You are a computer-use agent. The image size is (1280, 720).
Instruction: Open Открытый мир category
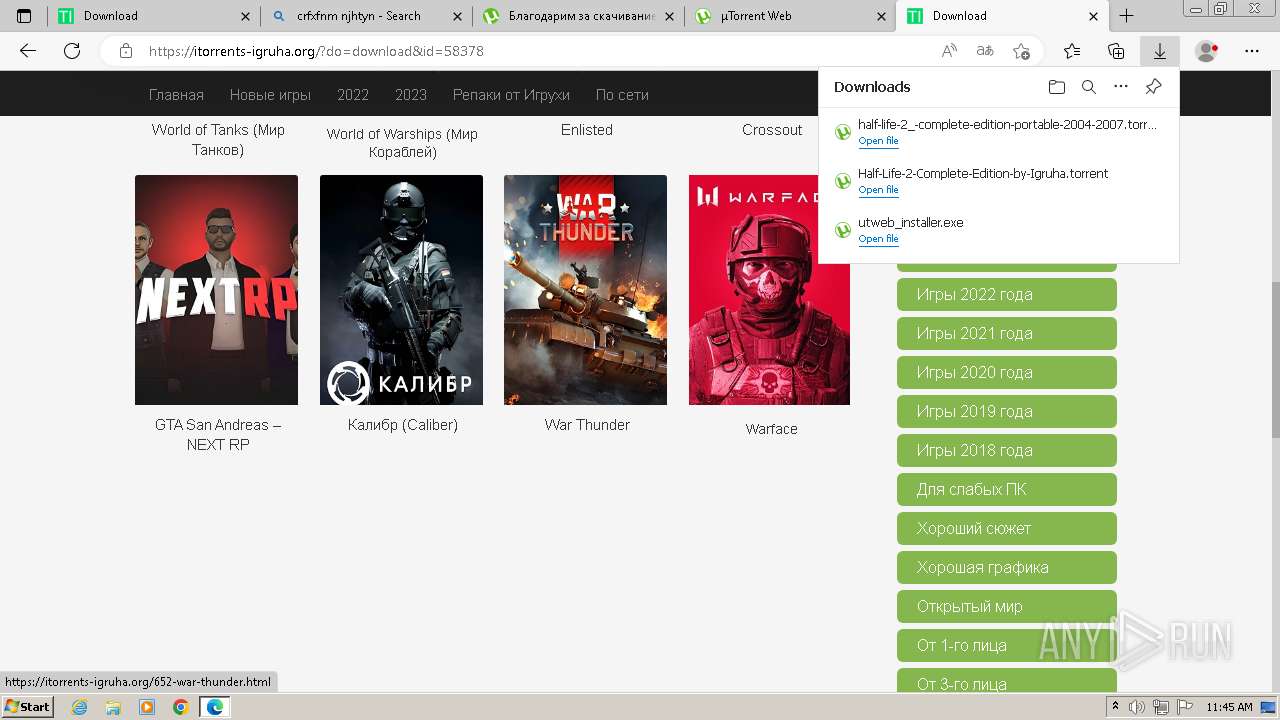point(1006,606)
